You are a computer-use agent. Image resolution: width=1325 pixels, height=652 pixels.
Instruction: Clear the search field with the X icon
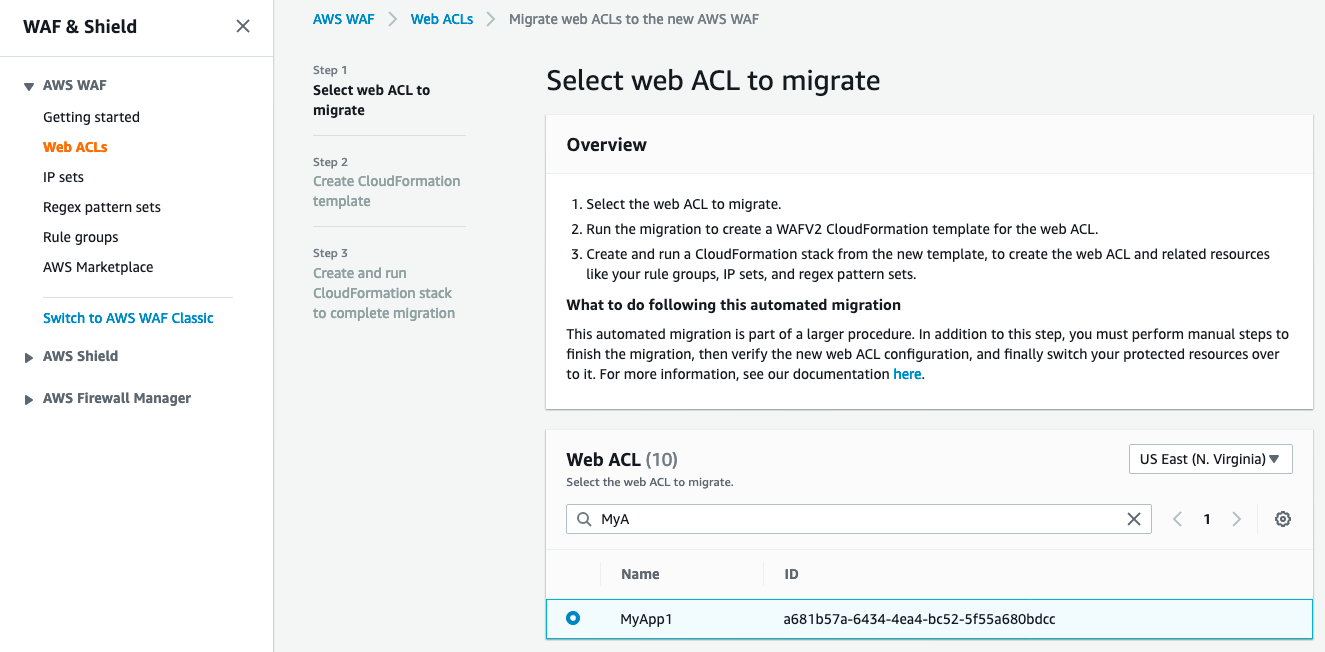[1133, 519]
